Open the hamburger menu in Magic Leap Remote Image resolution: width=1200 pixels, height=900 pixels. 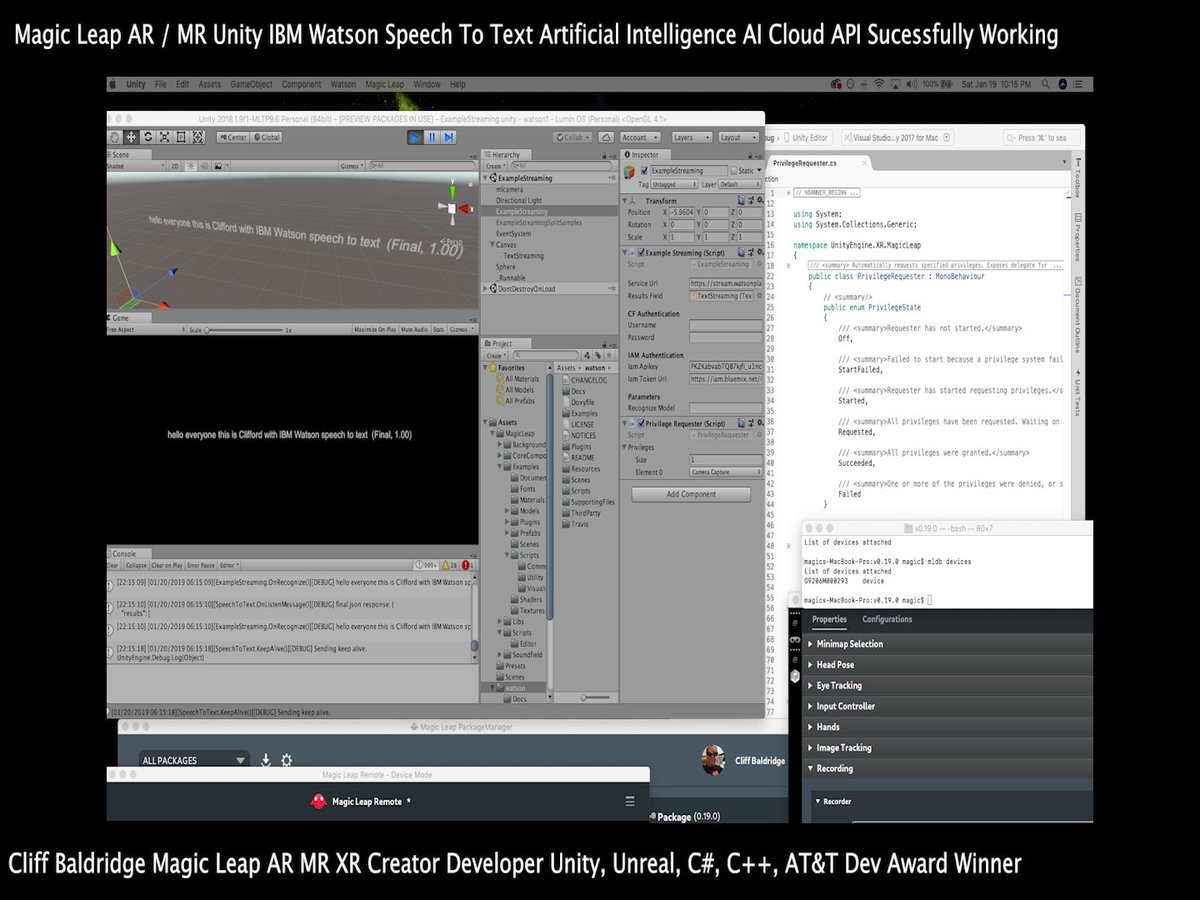click(x=630, y=801)
